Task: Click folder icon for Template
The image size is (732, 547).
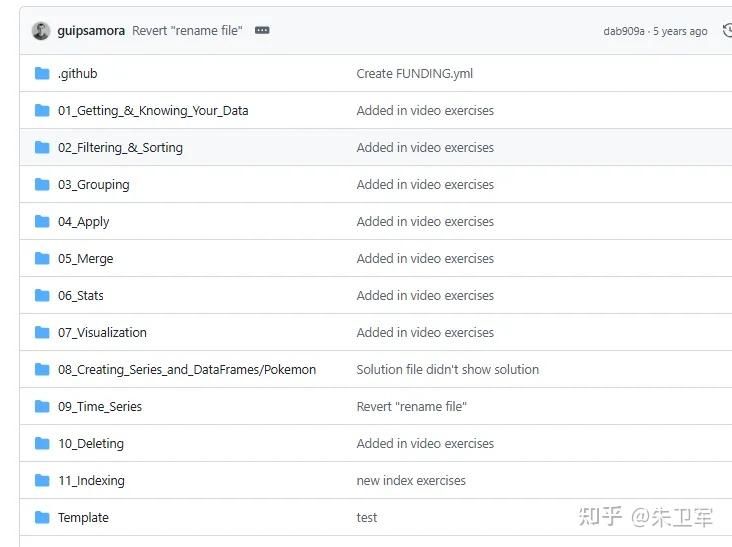Action: 42,517
